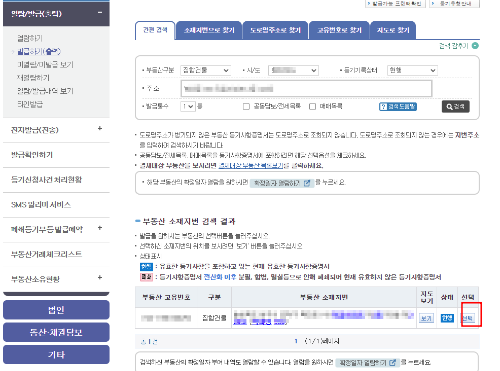This screenshot has width=500, height=371.
Task: Click the 법인 button
Action: 56,310
